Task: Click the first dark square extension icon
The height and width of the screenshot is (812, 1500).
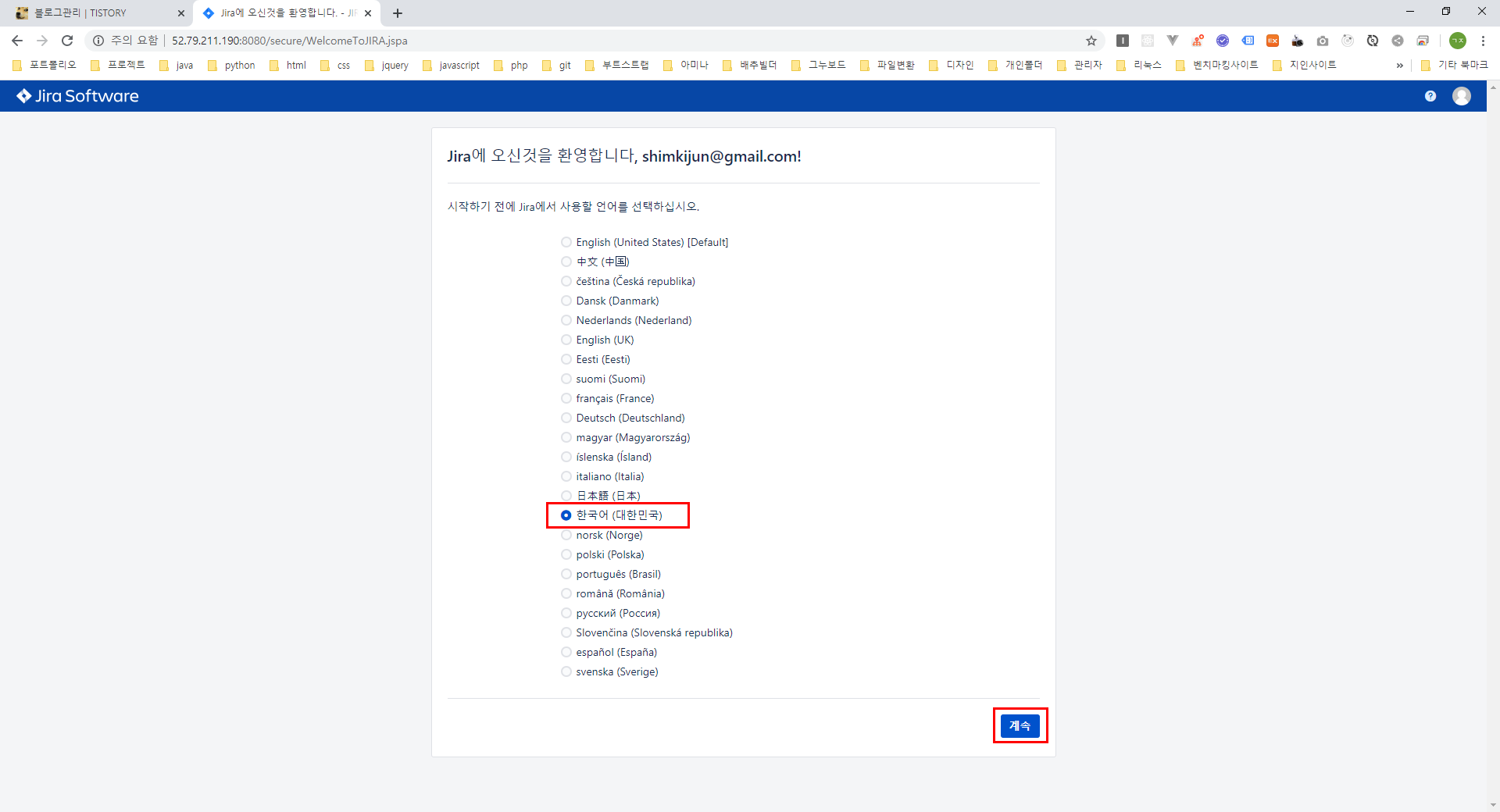Action: click(x=1122, y=41)
